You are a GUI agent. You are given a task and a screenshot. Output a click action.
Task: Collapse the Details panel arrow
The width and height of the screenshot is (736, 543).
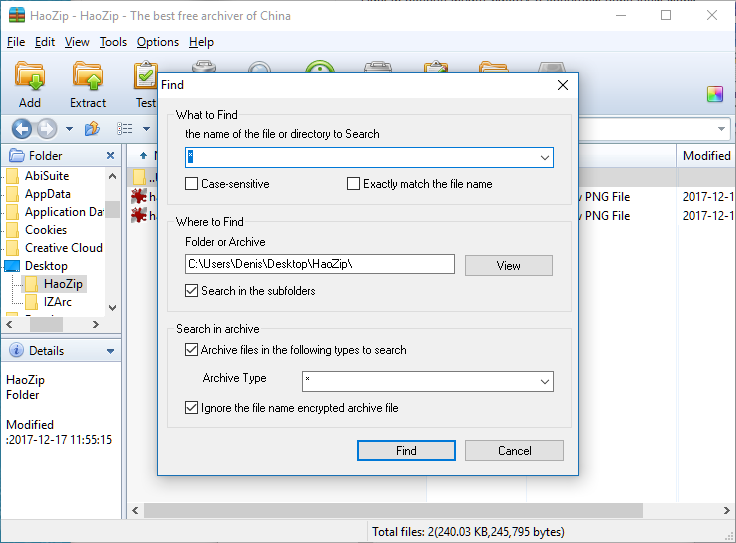click(x=110, y=351)
